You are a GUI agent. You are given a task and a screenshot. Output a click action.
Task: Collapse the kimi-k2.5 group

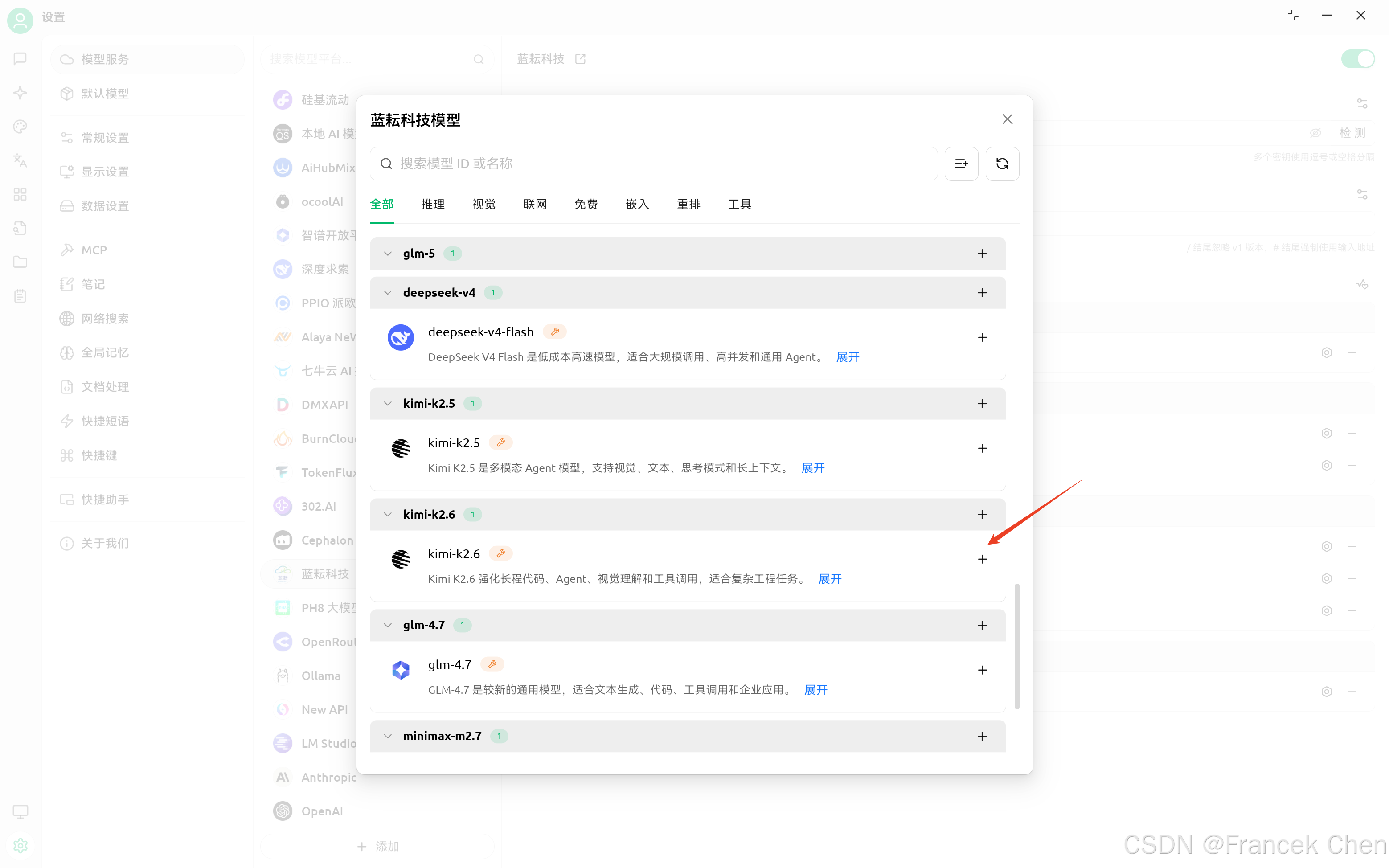[x=388, y=404]
